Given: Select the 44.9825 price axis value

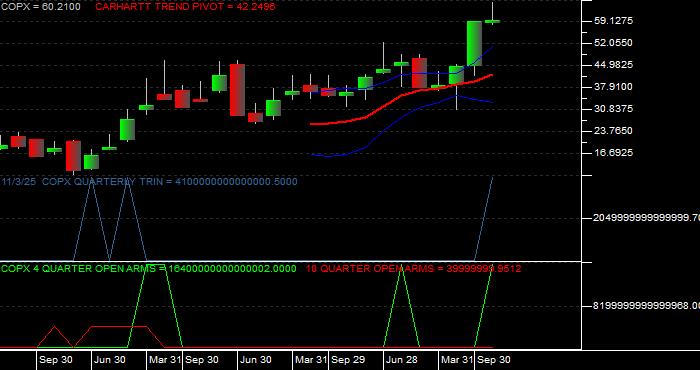Looking at the screenshot, I should pos(613,65).
